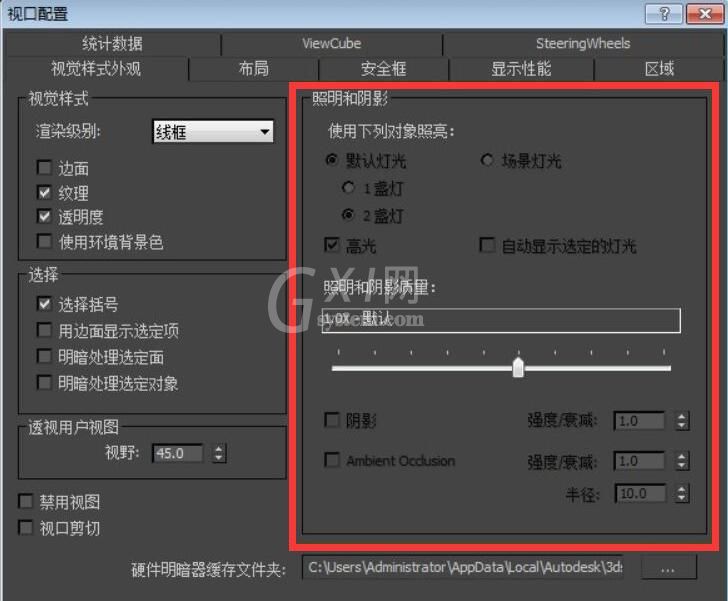This screenshot has height=601, width=728.
Task: Click the 阴影 强度/衰减 spinner
Action: [x=682, y=421]
